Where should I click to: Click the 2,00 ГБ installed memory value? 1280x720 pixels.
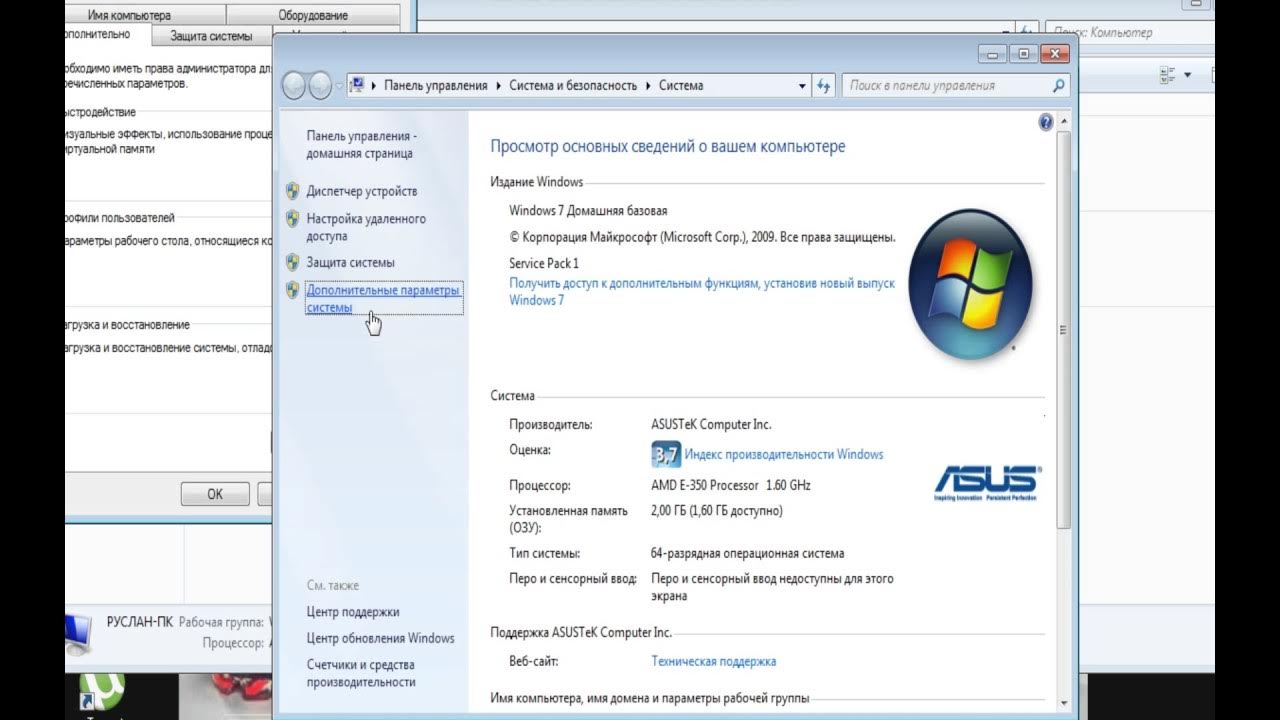[717, 510]
